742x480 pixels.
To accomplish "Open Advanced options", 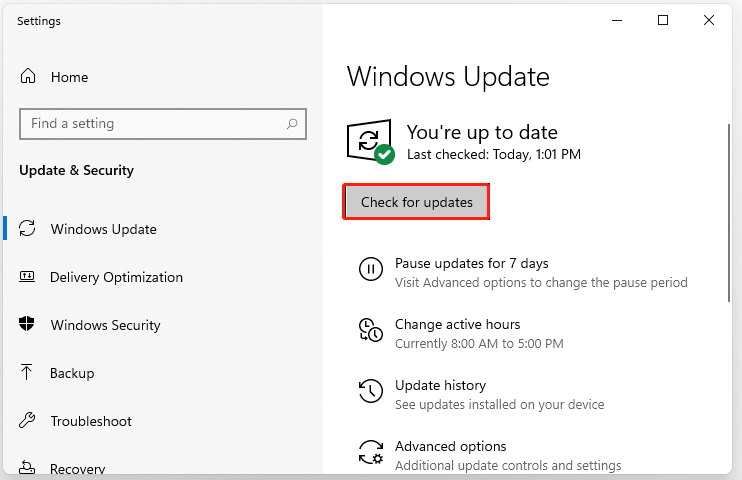I will tap(450, 446).
